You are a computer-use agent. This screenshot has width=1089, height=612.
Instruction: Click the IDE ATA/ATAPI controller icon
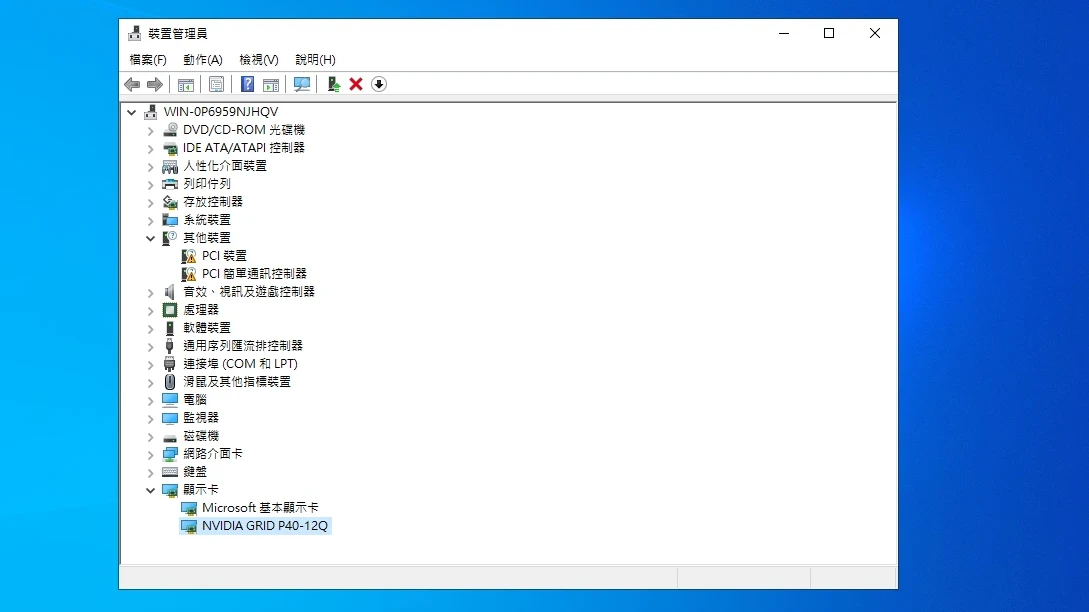tap(170, 148)
